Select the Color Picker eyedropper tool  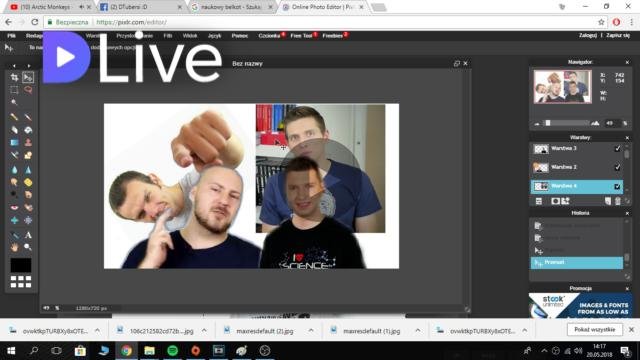point(14,235)
